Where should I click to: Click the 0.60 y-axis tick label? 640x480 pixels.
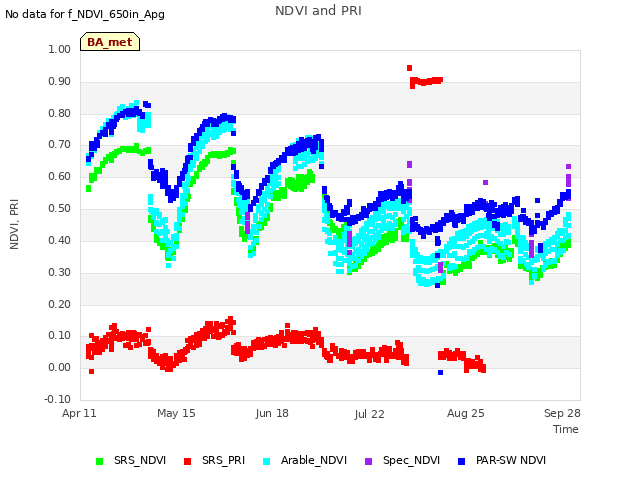pyautogui.click(x=60, y=176)
